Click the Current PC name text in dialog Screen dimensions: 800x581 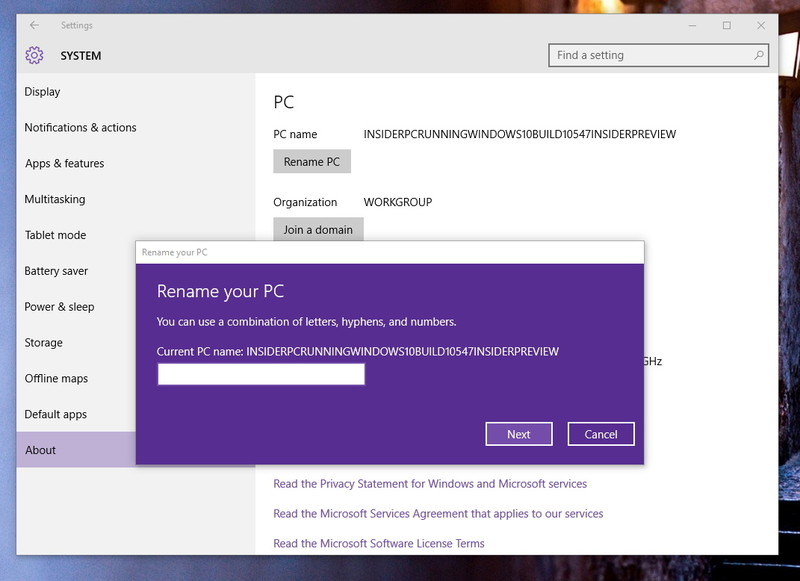coord(358,351)
